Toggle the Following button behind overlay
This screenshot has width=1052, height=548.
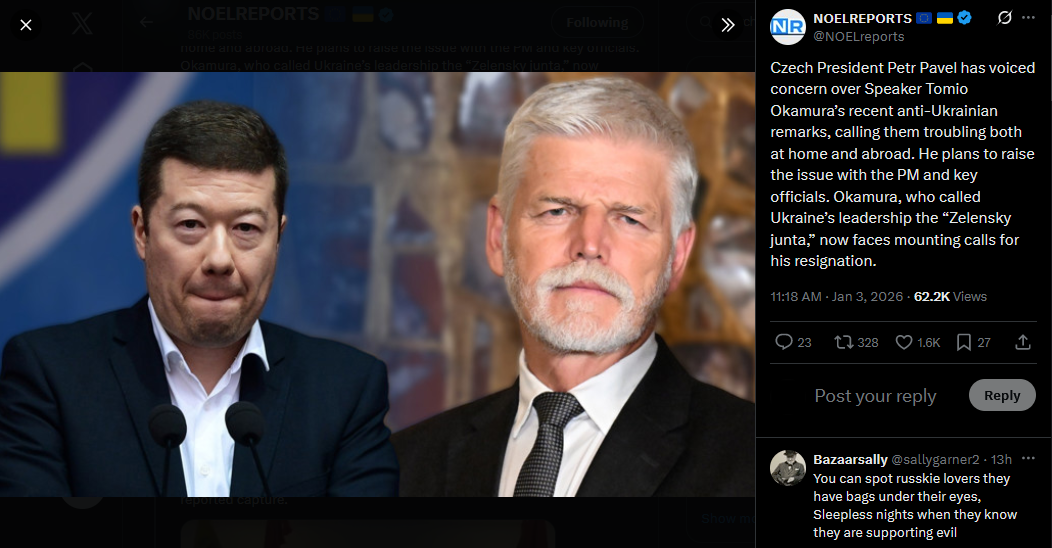(x=597, y=23)
